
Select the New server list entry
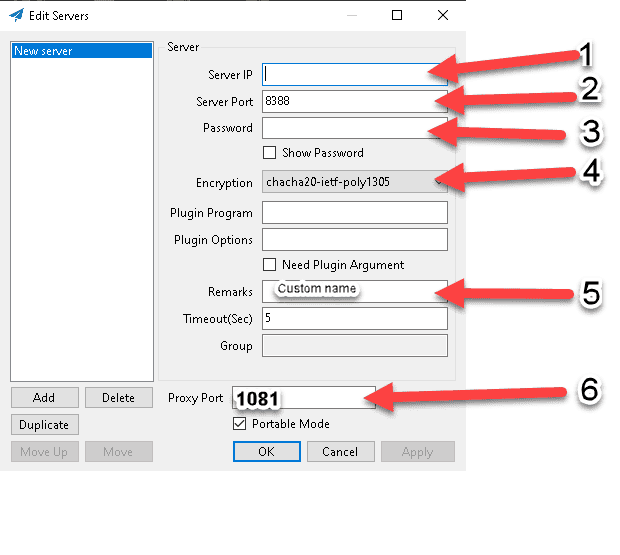click(82, 51)
